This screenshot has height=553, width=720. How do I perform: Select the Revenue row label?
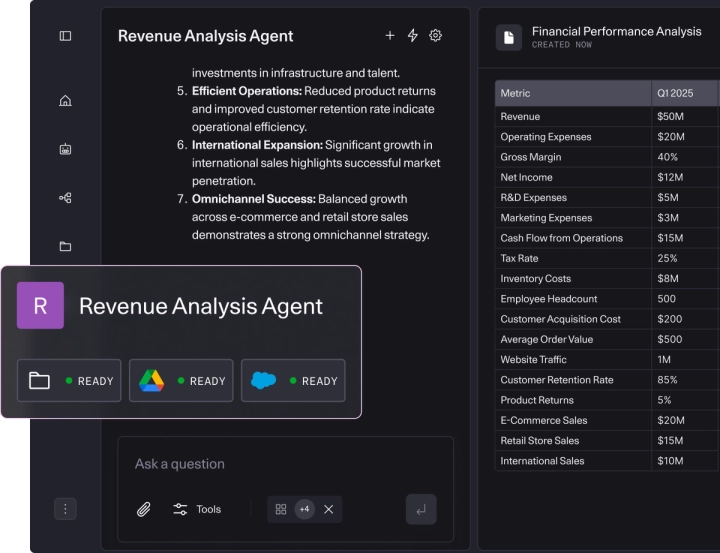click(520, 117)
